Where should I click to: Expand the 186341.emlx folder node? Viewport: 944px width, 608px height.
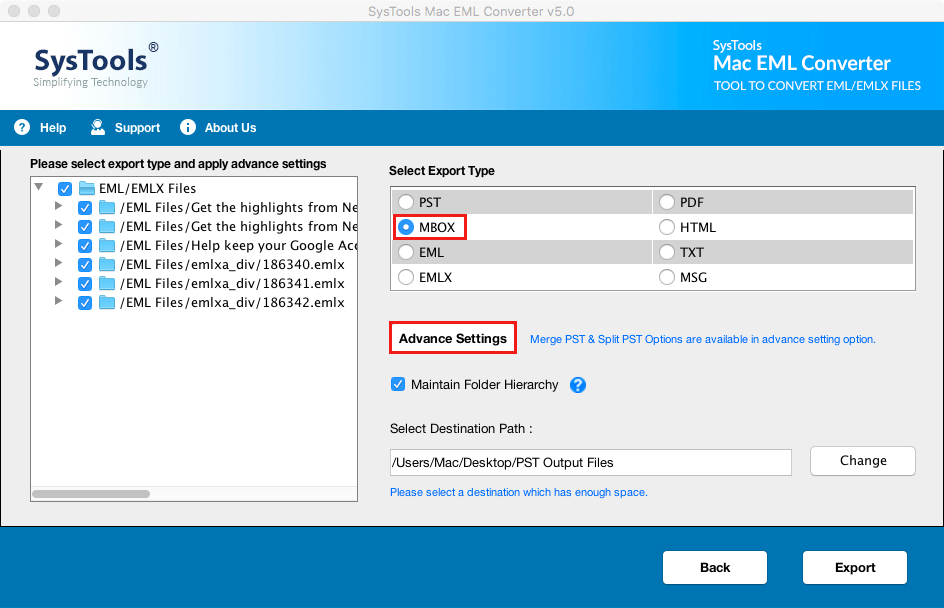tap(58, 281)
